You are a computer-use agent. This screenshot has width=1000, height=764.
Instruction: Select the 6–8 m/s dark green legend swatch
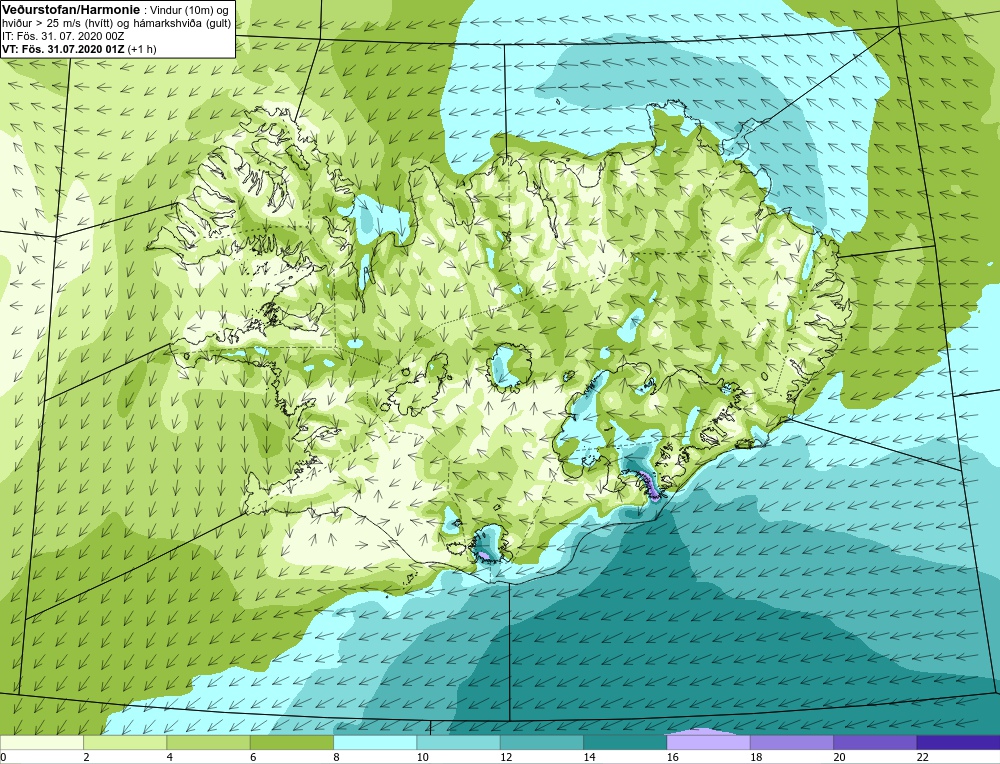(291, 743)
